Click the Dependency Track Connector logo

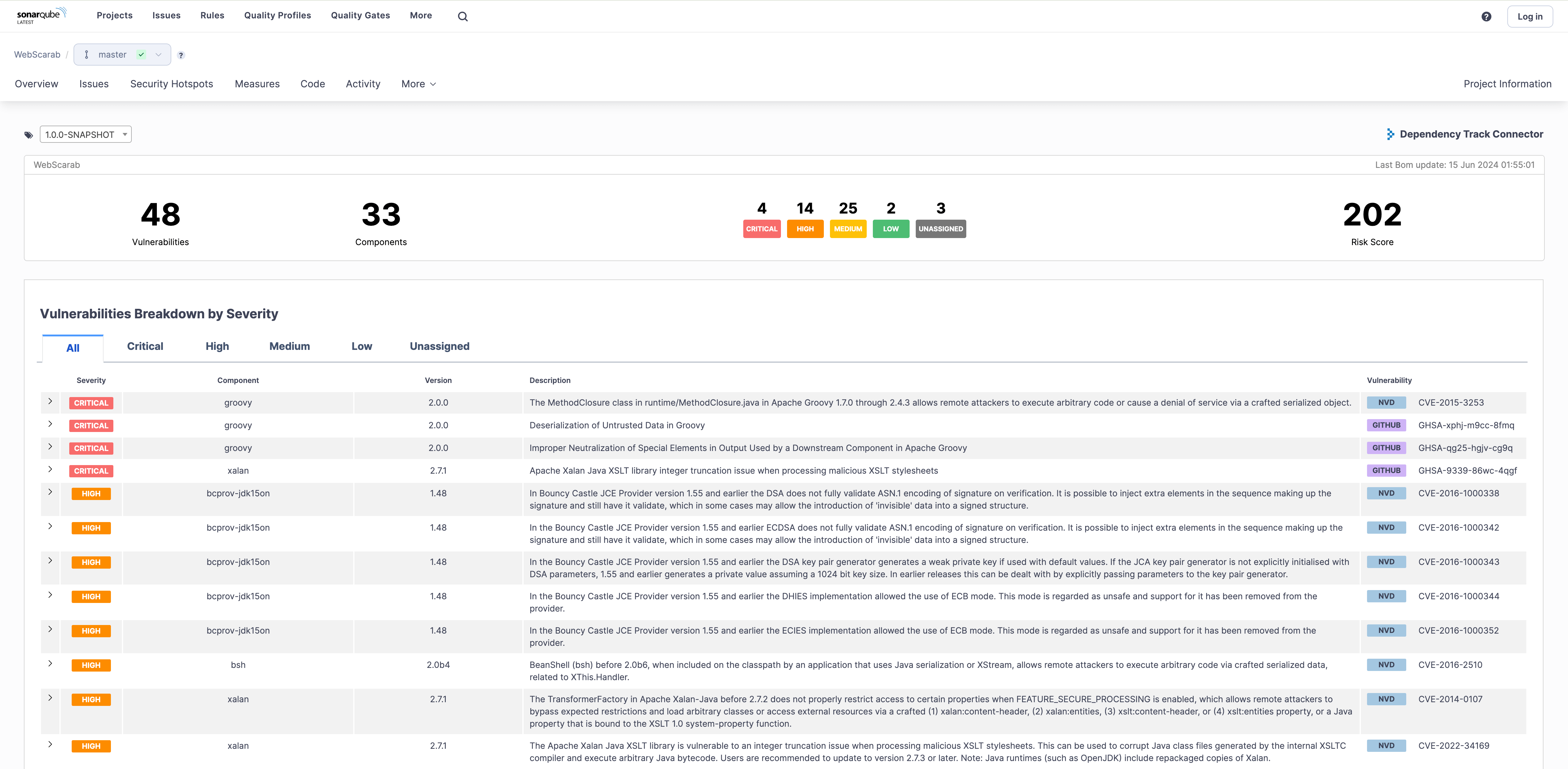[x=1390, y=134]
